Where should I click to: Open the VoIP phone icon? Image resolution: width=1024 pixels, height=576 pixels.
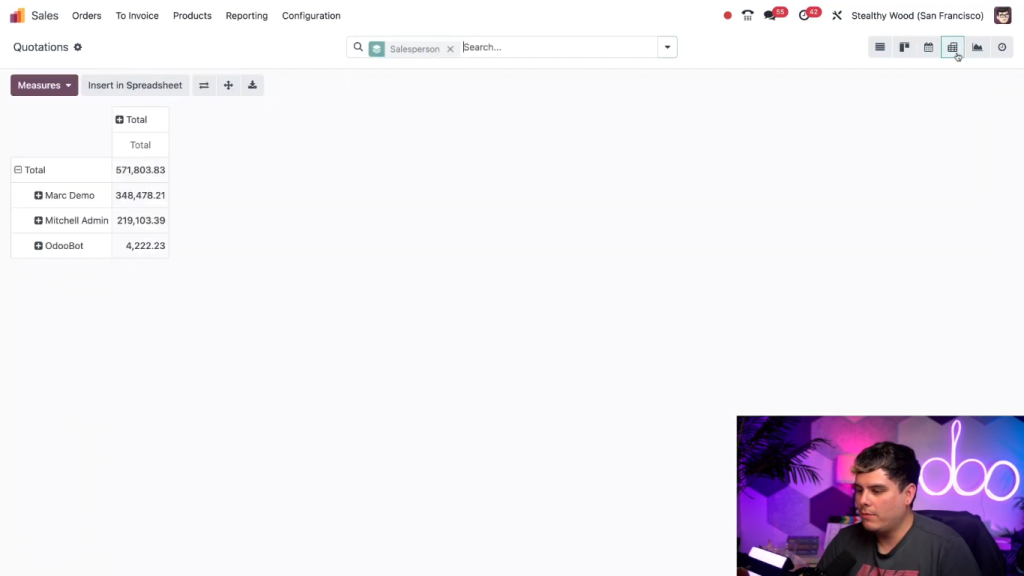(x=748, y=16)
